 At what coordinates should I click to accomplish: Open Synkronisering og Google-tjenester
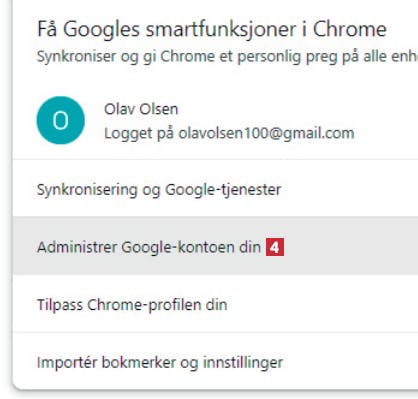point(215,189)
